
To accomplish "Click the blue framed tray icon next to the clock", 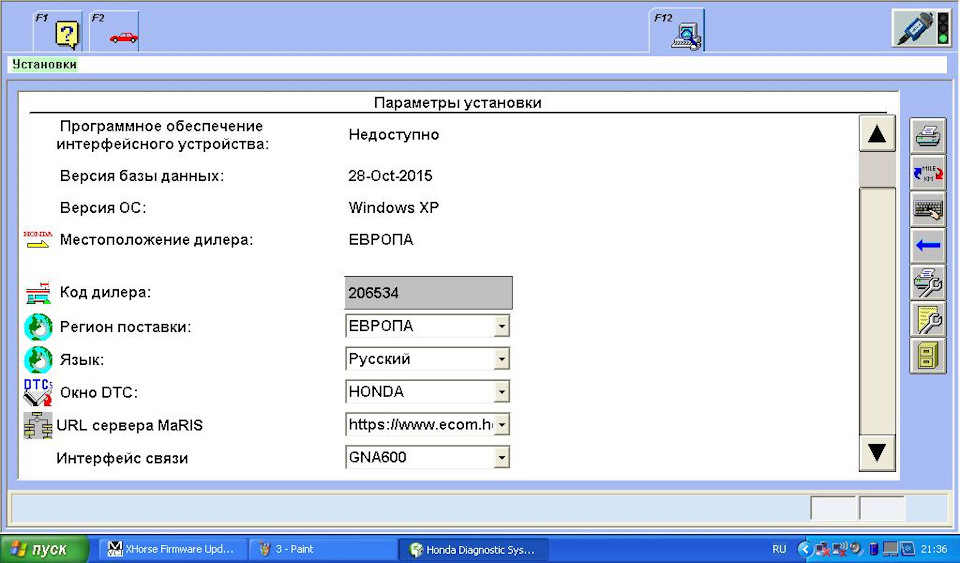I will [907, 549].
